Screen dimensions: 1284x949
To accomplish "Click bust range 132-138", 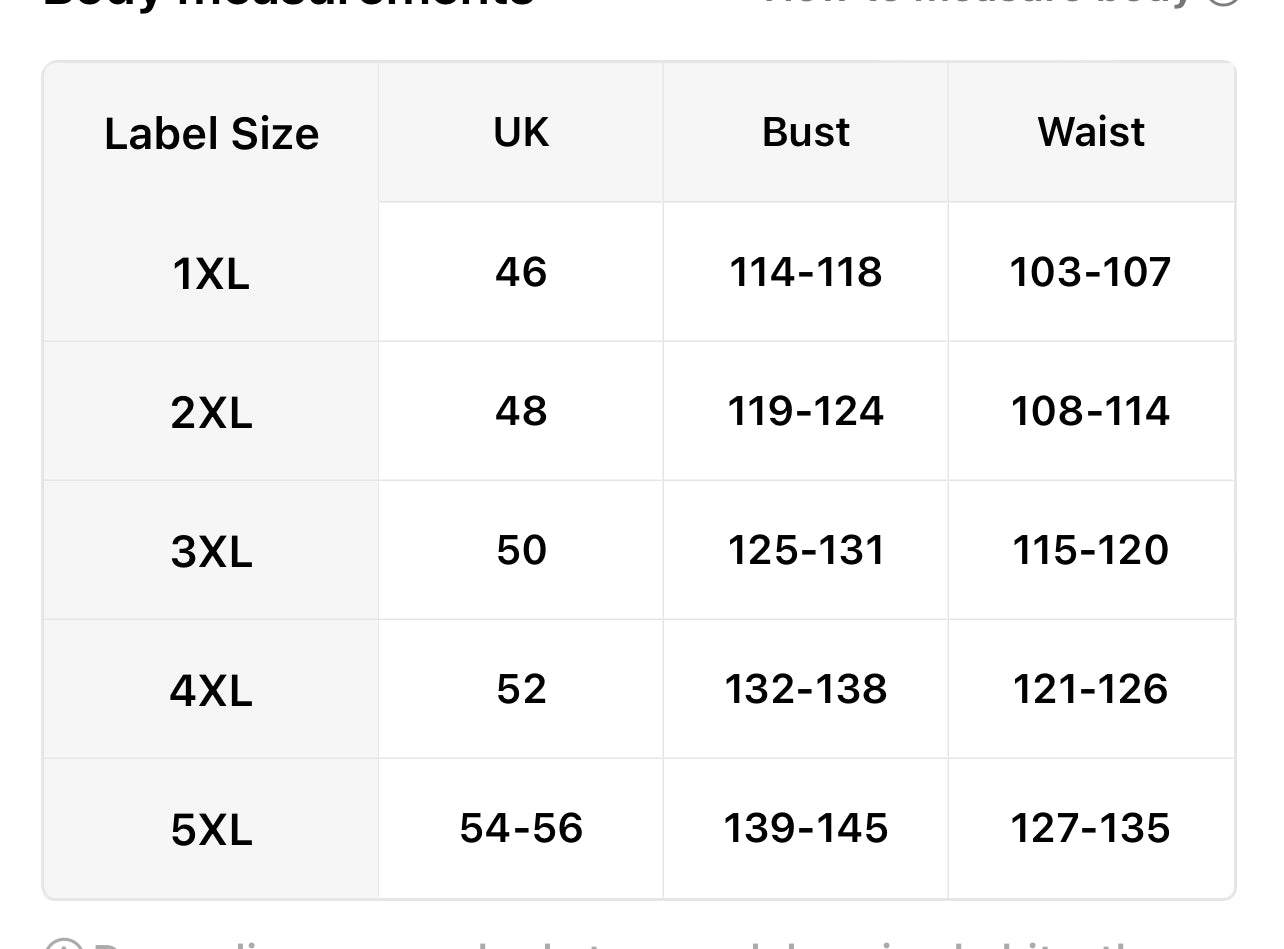I will point(806,689).
